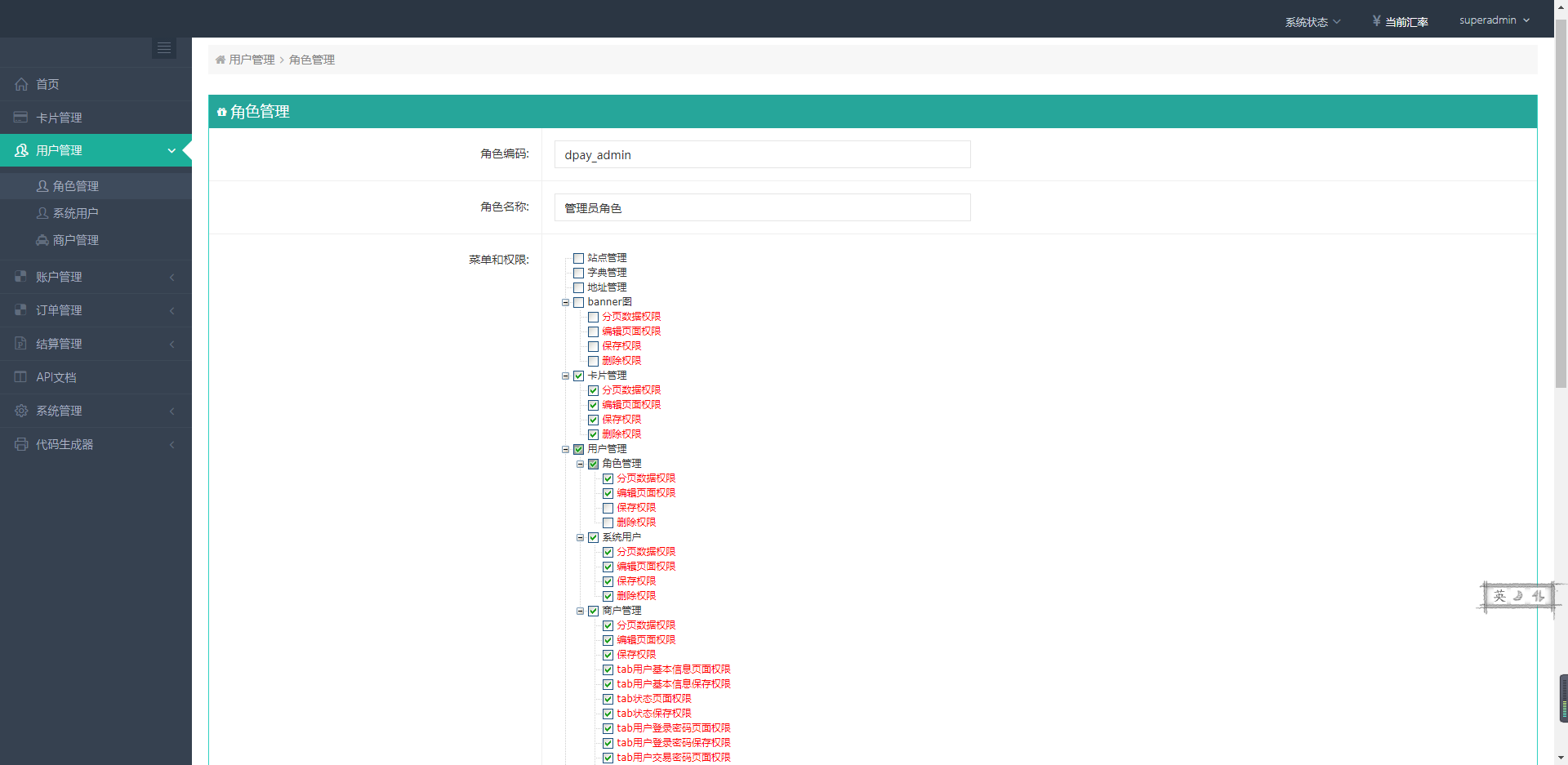Check the 站点管理 checkbox
Screen dimensions: 1568x765
pyautogui.click(x=579, y=258)
